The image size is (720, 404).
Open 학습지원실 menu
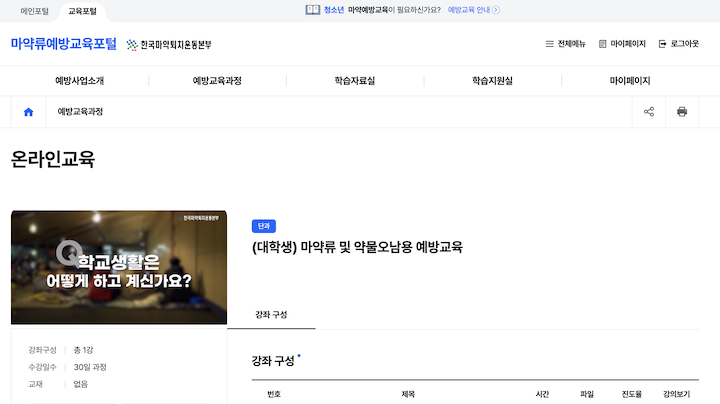[x=492, y=80]
